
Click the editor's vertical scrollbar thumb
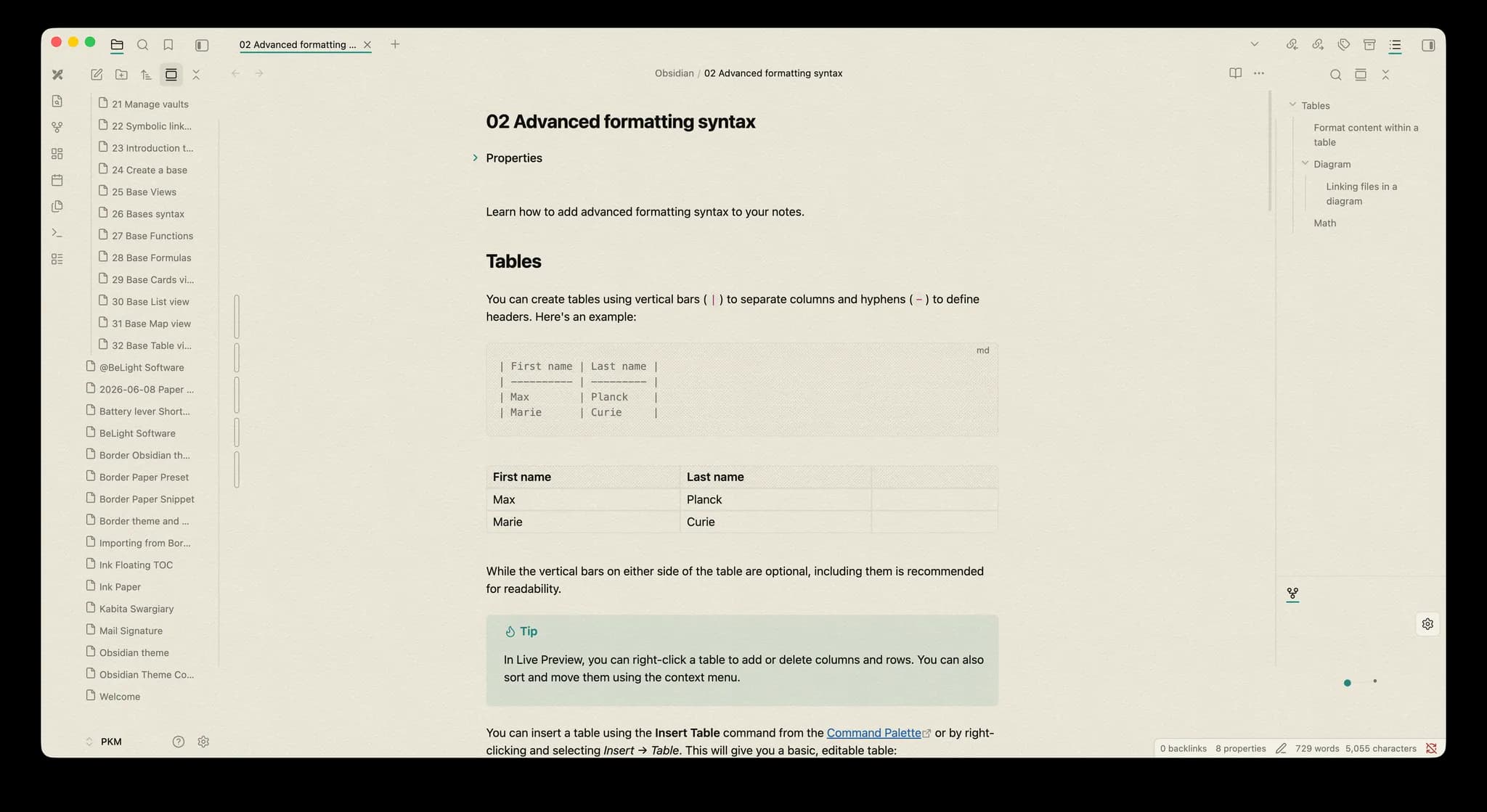click(1270, 150)
